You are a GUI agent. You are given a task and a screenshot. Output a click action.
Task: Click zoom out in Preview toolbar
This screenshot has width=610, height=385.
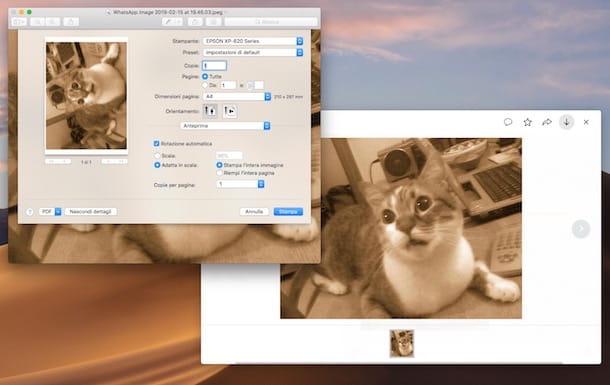(38, 22)
